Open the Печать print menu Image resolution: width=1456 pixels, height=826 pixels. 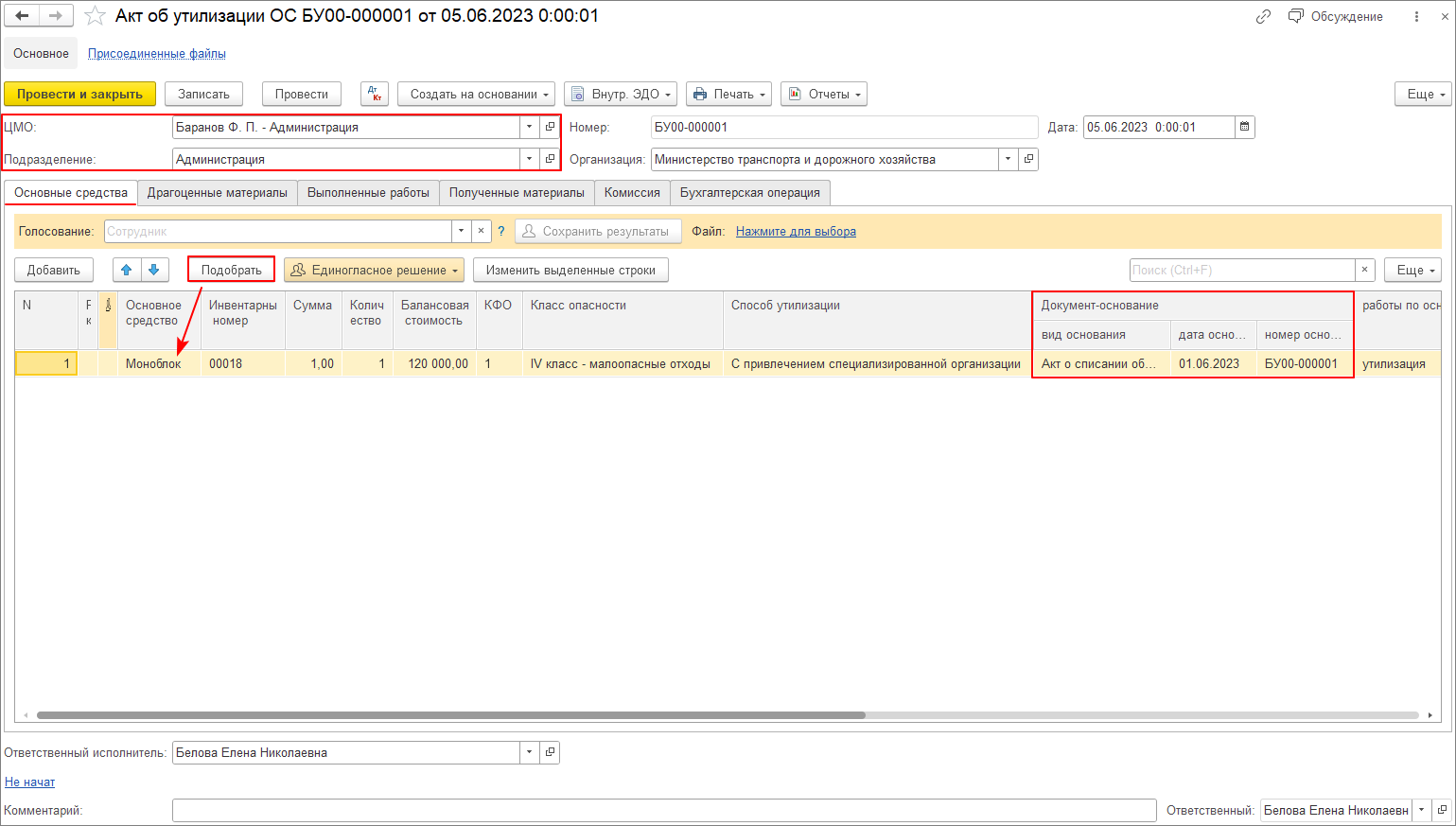728,94
